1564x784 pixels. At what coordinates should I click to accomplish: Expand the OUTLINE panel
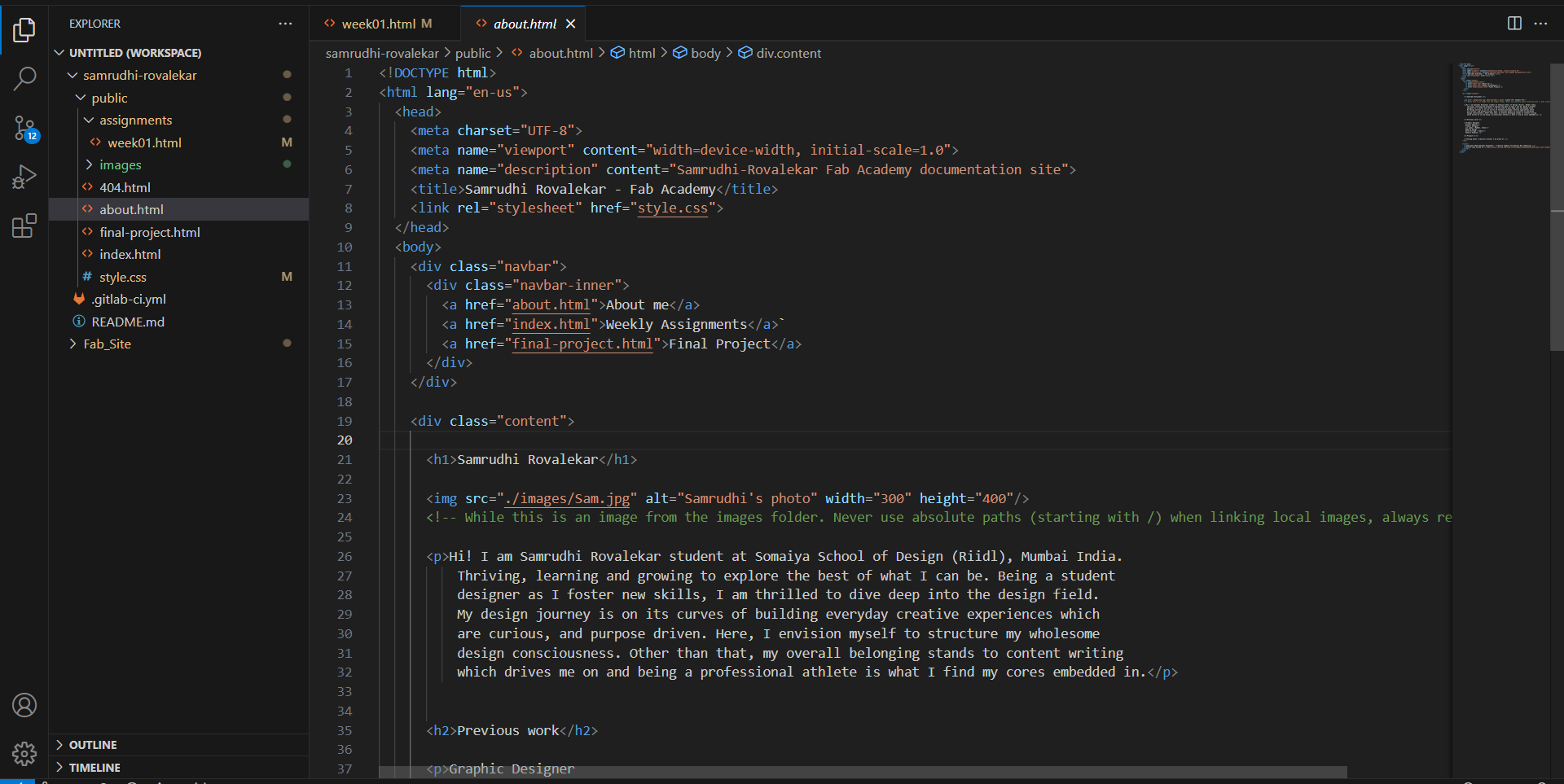click(59, 745)
